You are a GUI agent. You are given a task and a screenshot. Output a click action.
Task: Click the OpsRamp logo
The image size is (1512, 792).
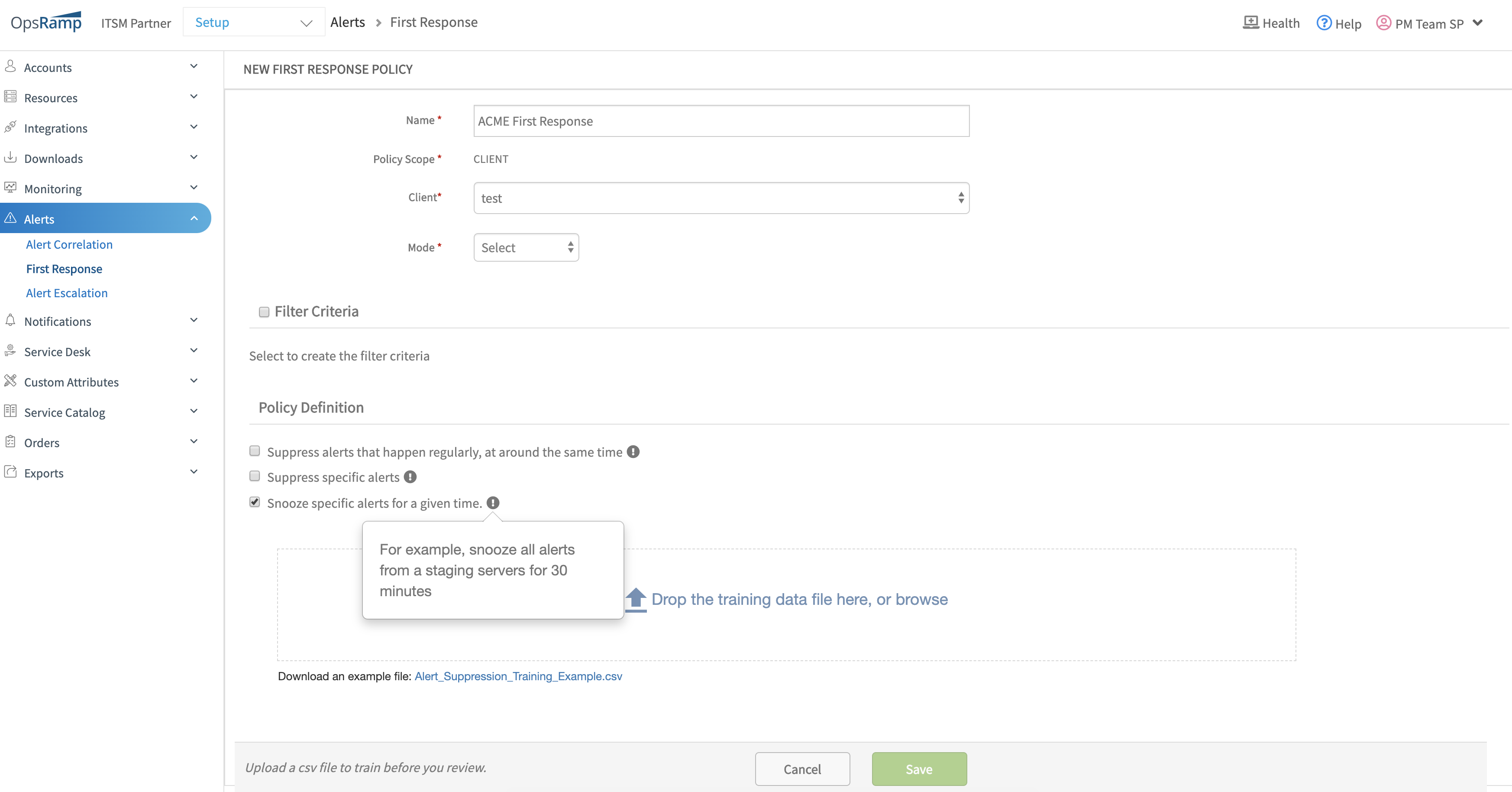coord(46,22)
